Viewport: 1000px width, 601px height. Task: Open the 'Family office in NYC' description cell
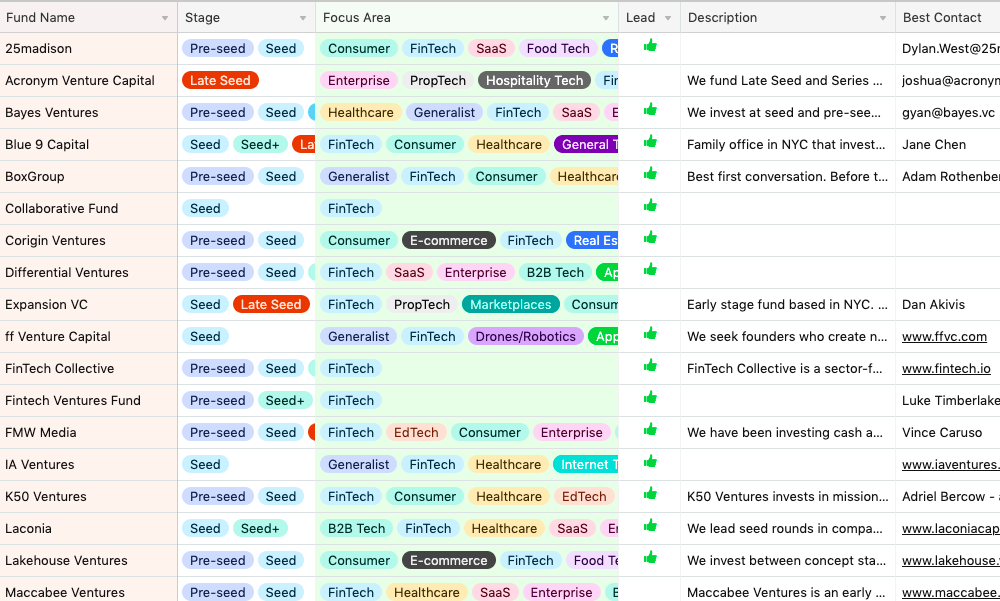(788, 144)
